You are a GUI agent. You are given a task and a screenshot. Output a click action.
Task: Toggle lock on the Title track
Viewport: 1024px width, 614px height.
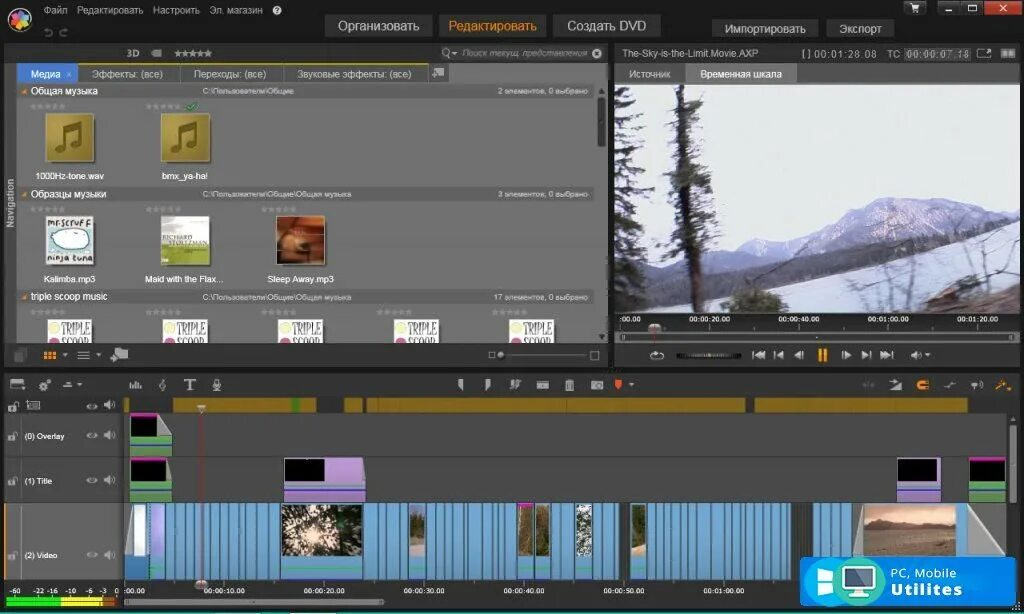coord(12,480)
